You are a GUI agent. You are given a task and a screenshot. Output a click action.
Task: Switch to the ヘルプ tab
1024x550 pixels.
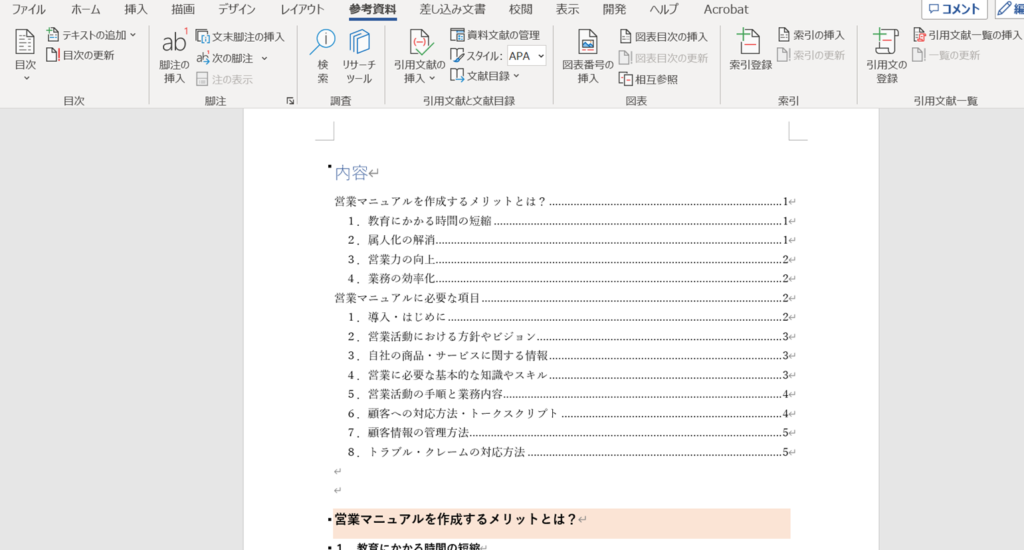[664, 9]
